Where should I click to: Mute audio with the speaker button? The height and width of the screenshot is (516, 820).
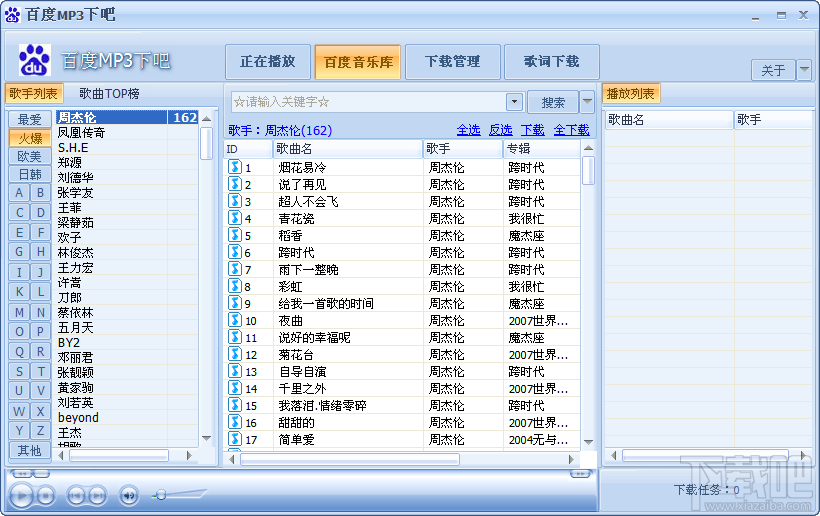[x=129, y=495]
